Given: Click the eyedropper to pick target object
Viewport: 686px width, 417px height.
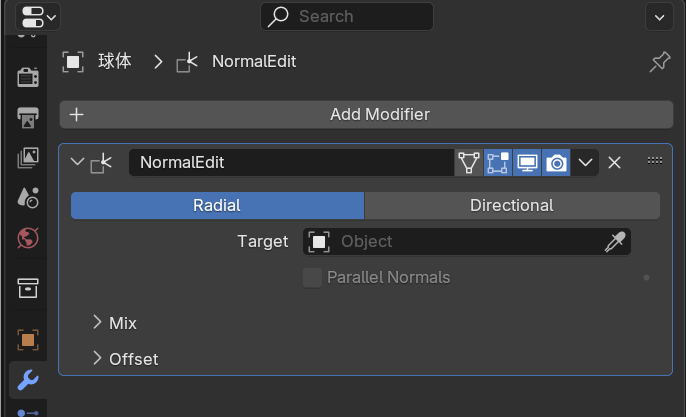Looking at the screenshot, I should (615, 242).
